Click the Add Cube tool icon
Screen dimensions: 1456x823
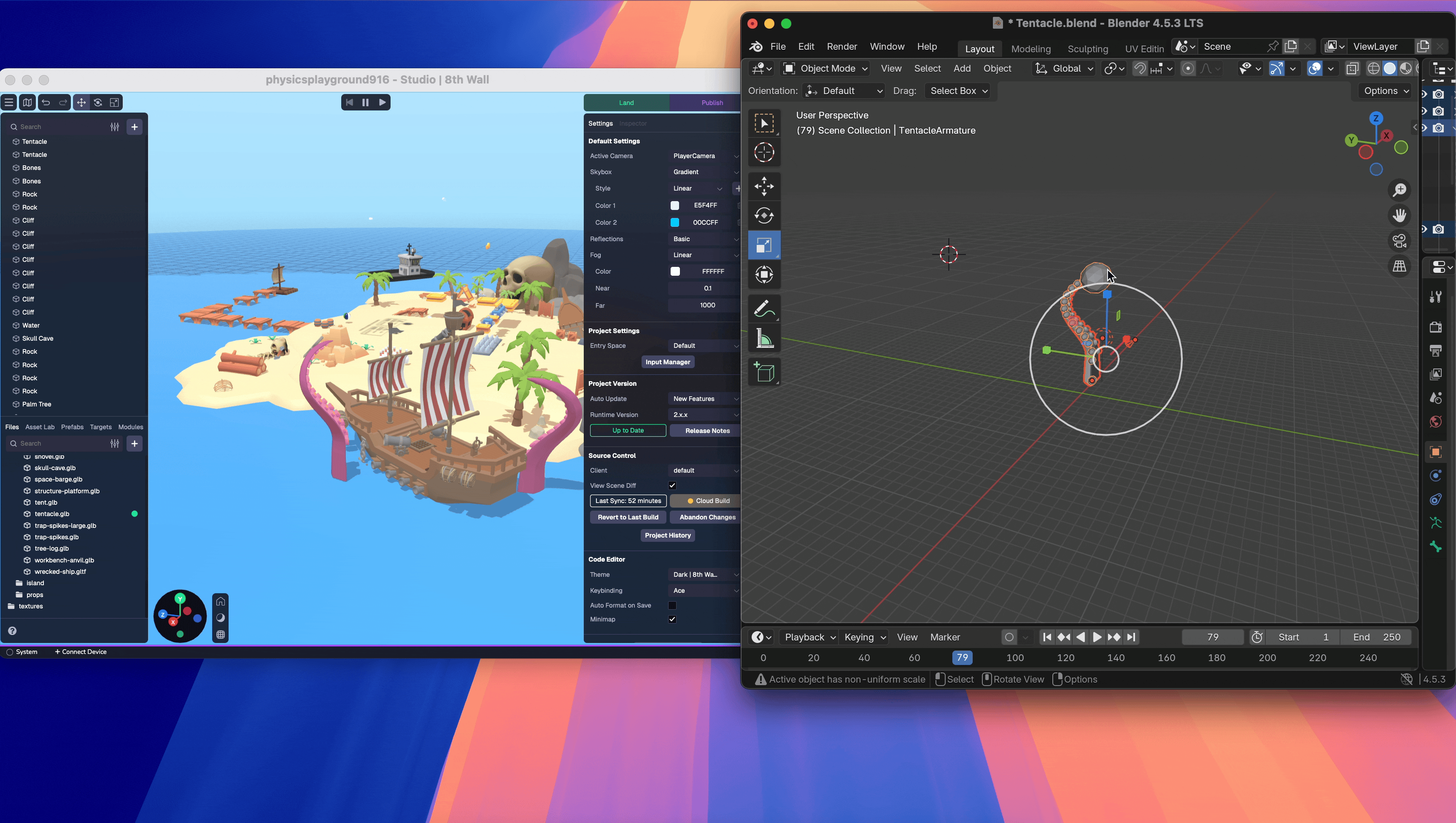coord(764,372)
